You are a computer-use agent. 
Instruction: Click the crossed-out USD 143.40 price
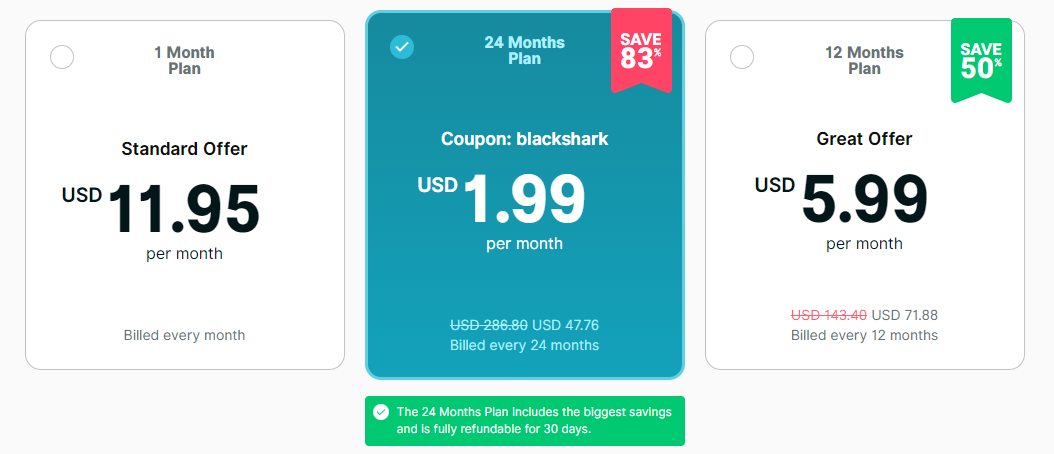pos(829,315)
